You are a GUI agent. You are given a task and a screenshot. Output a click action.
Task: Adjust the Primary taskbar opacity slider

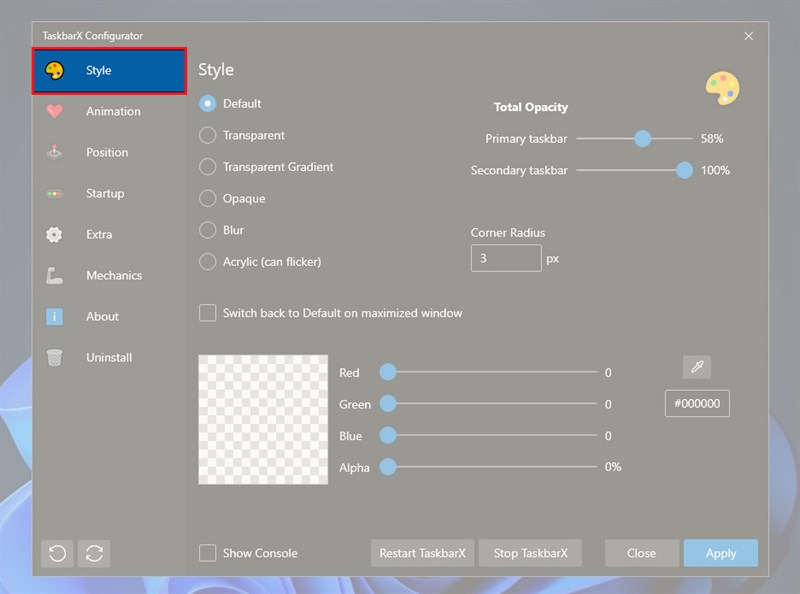tap(641, 139)
